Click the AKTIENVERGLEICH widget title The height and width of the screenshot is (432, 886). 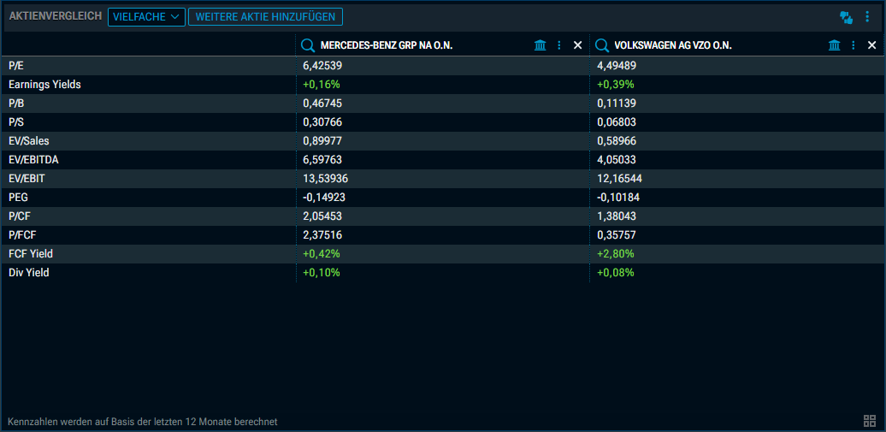[x=55, y=17]
